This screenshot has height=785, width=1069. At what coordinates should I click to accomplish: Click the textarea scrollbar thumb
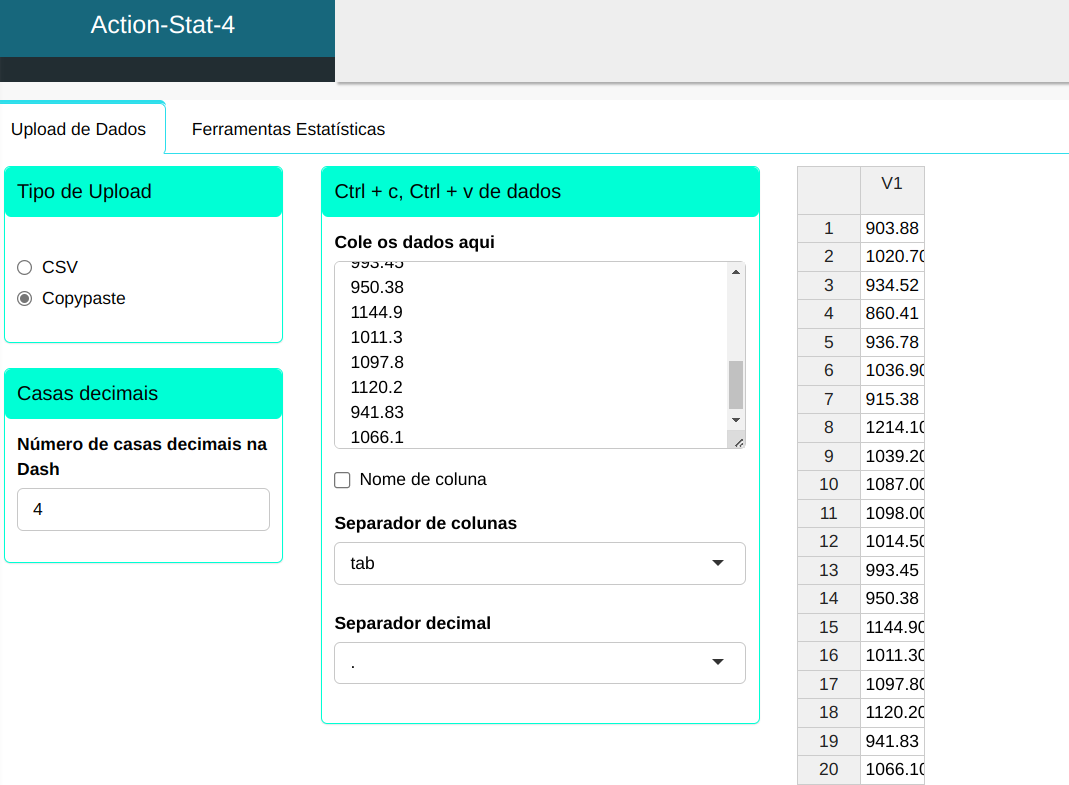click(x=736, y=384)
